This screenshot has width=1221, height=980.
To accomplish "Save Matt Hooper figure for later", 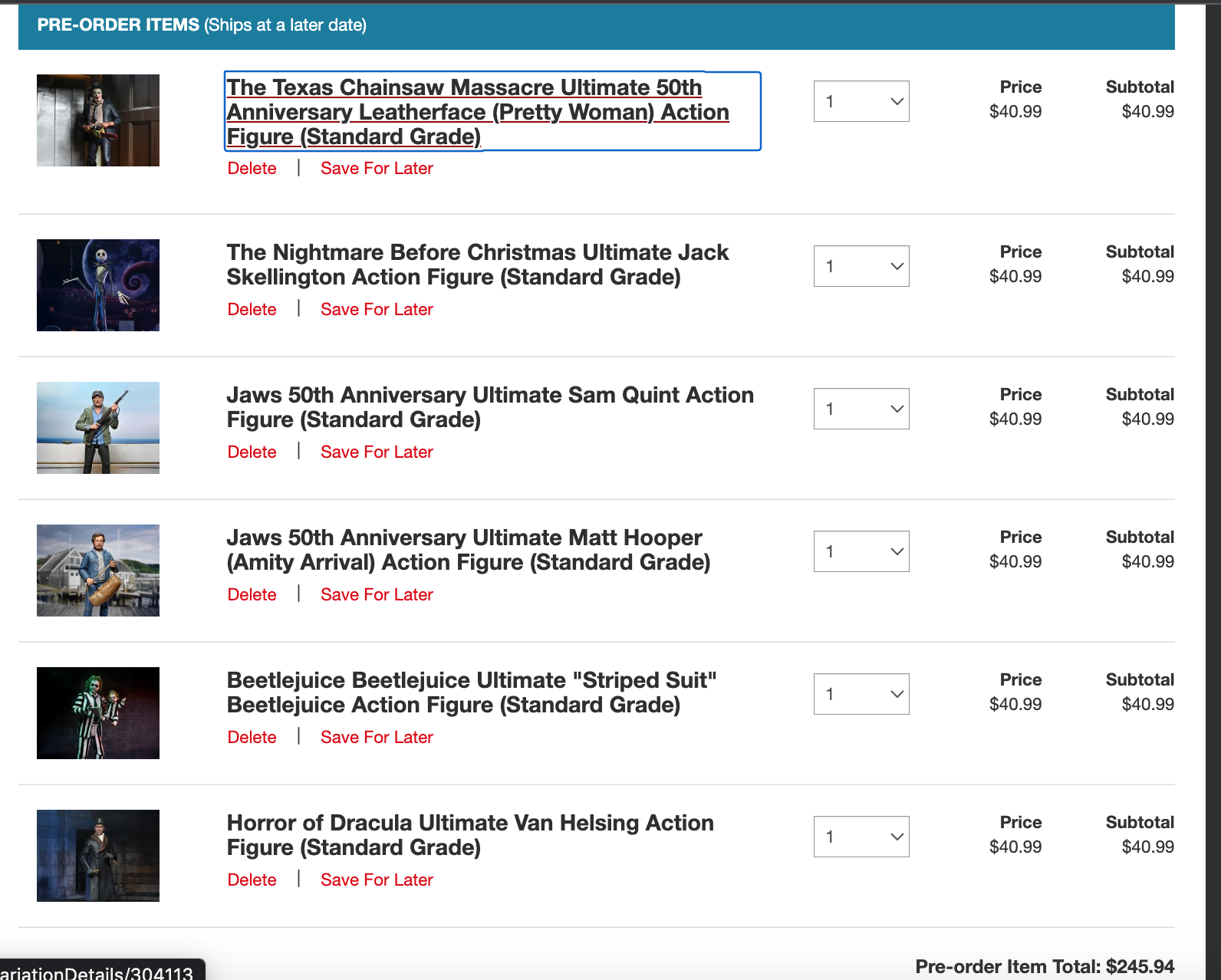I will pyautogui.click(x=377, y=595).
